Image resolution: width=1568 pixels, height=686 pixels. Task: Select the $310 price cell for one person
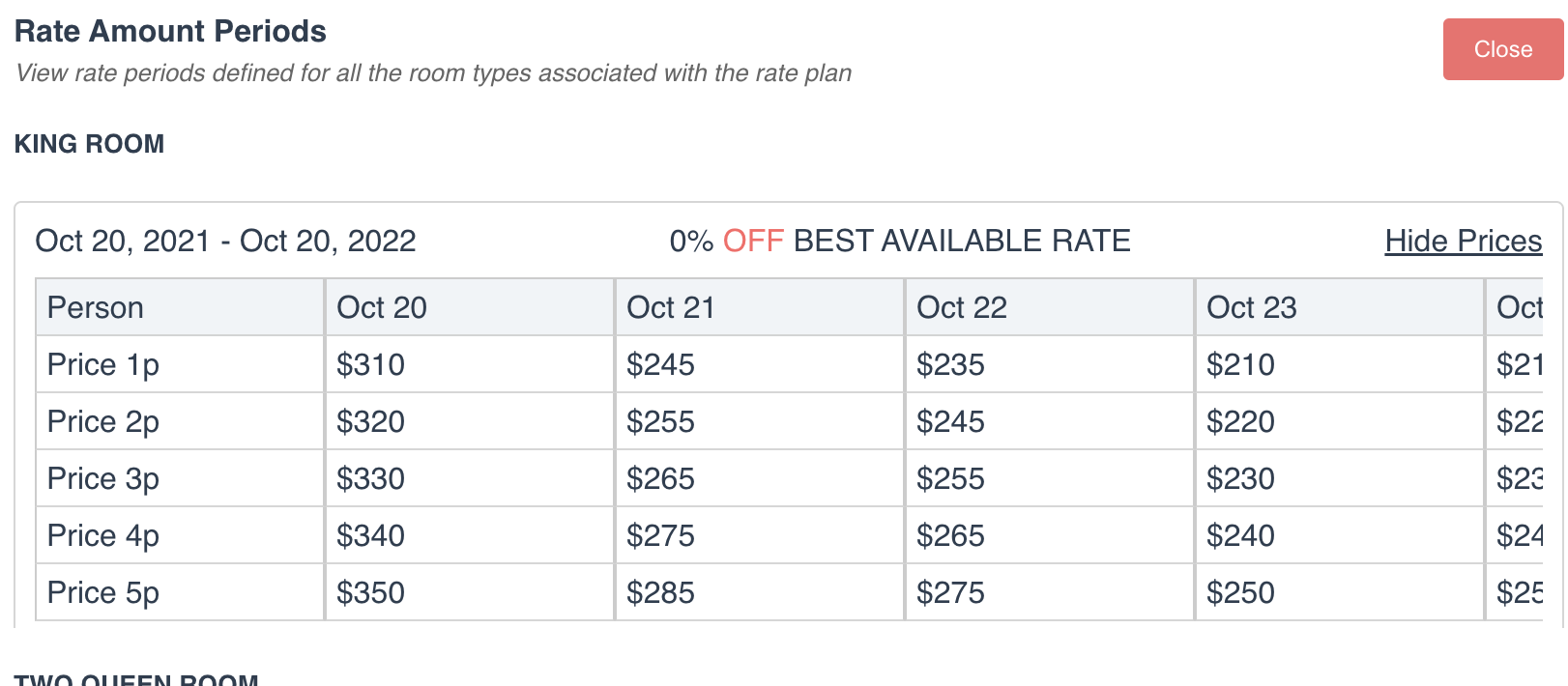(x=370, y=364)
